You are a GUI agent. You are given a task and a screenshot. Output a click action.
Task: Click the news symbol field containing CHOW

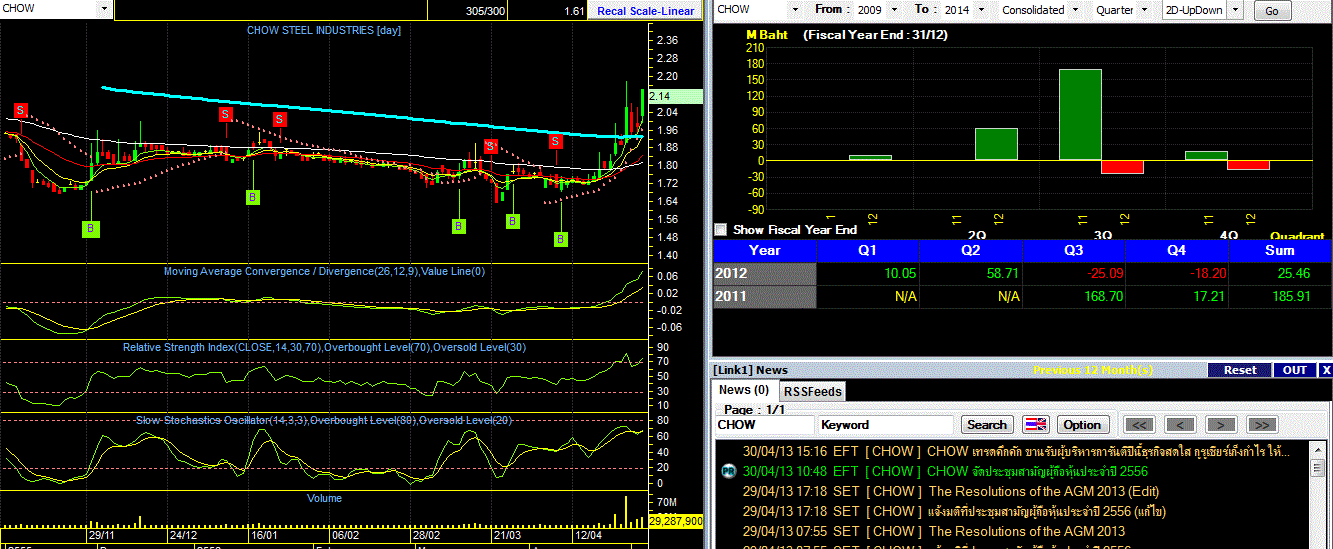[x=764, y=425]
